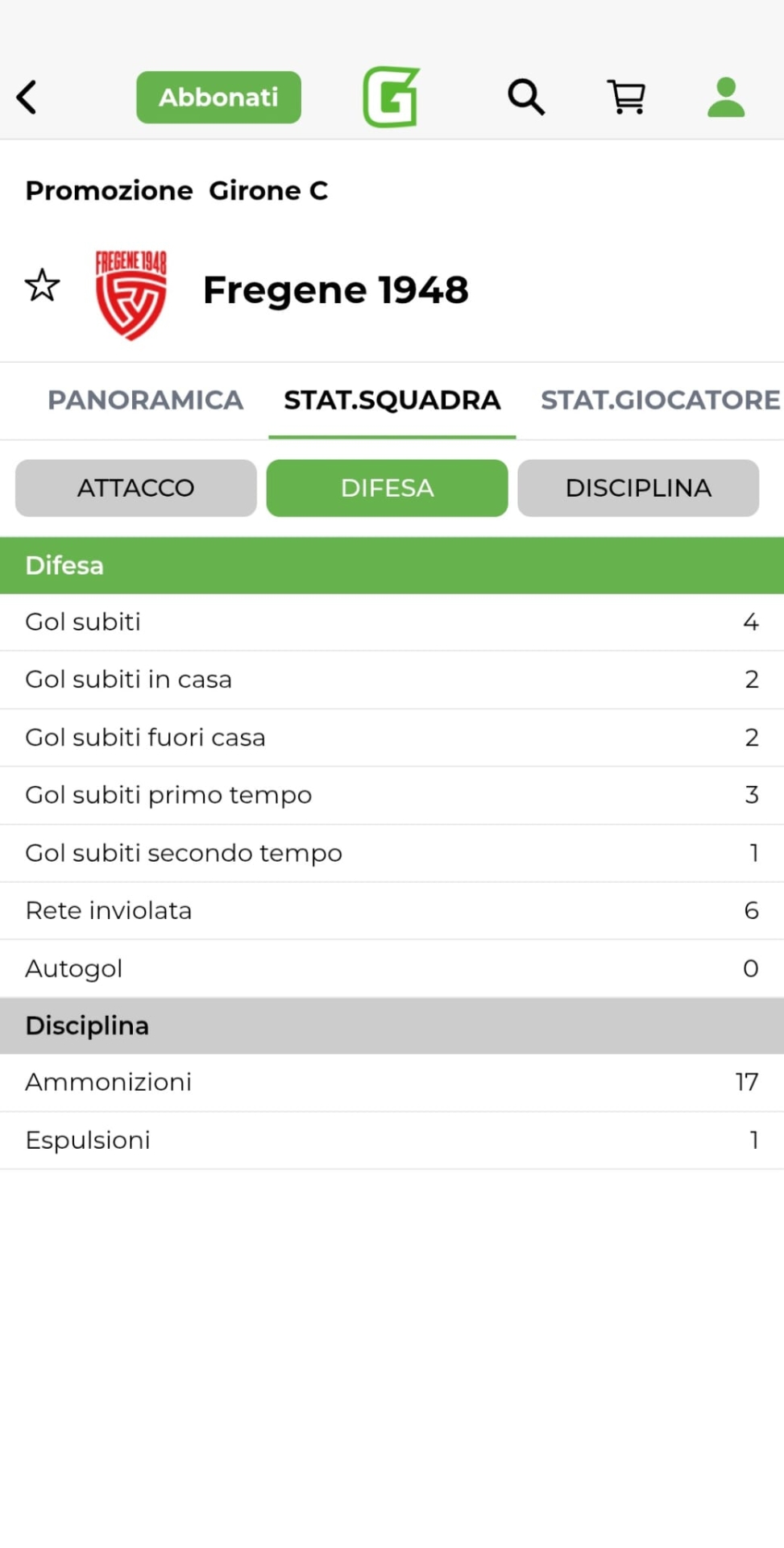Click the Fregene 1948 team crest

(x=131, y=294)
